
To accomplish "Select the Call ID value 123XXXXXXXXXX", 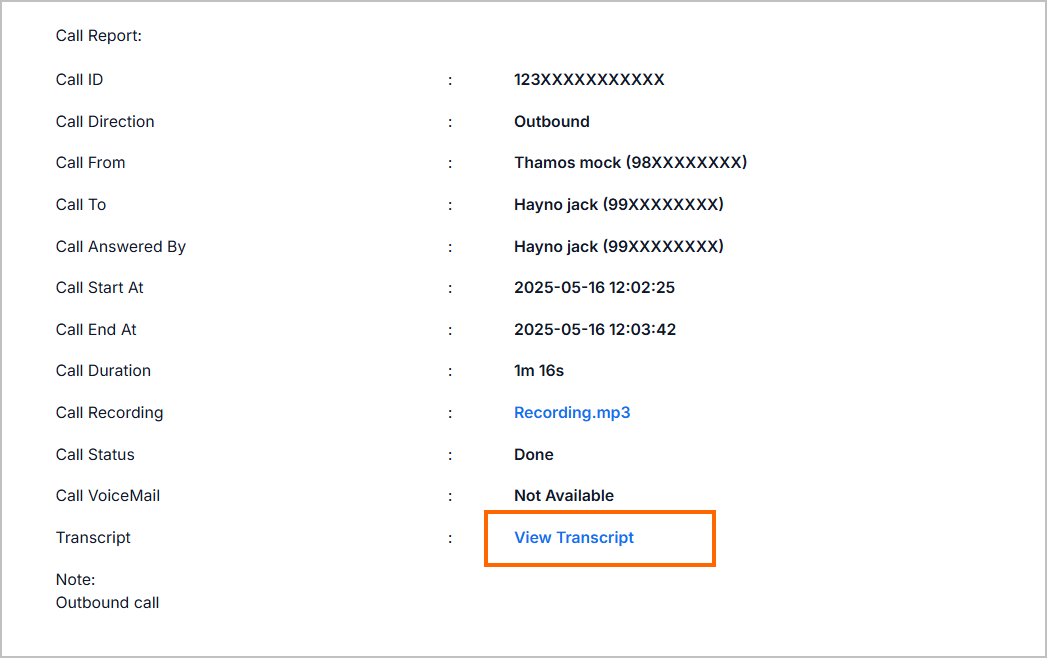I will (x=589, y=79).
